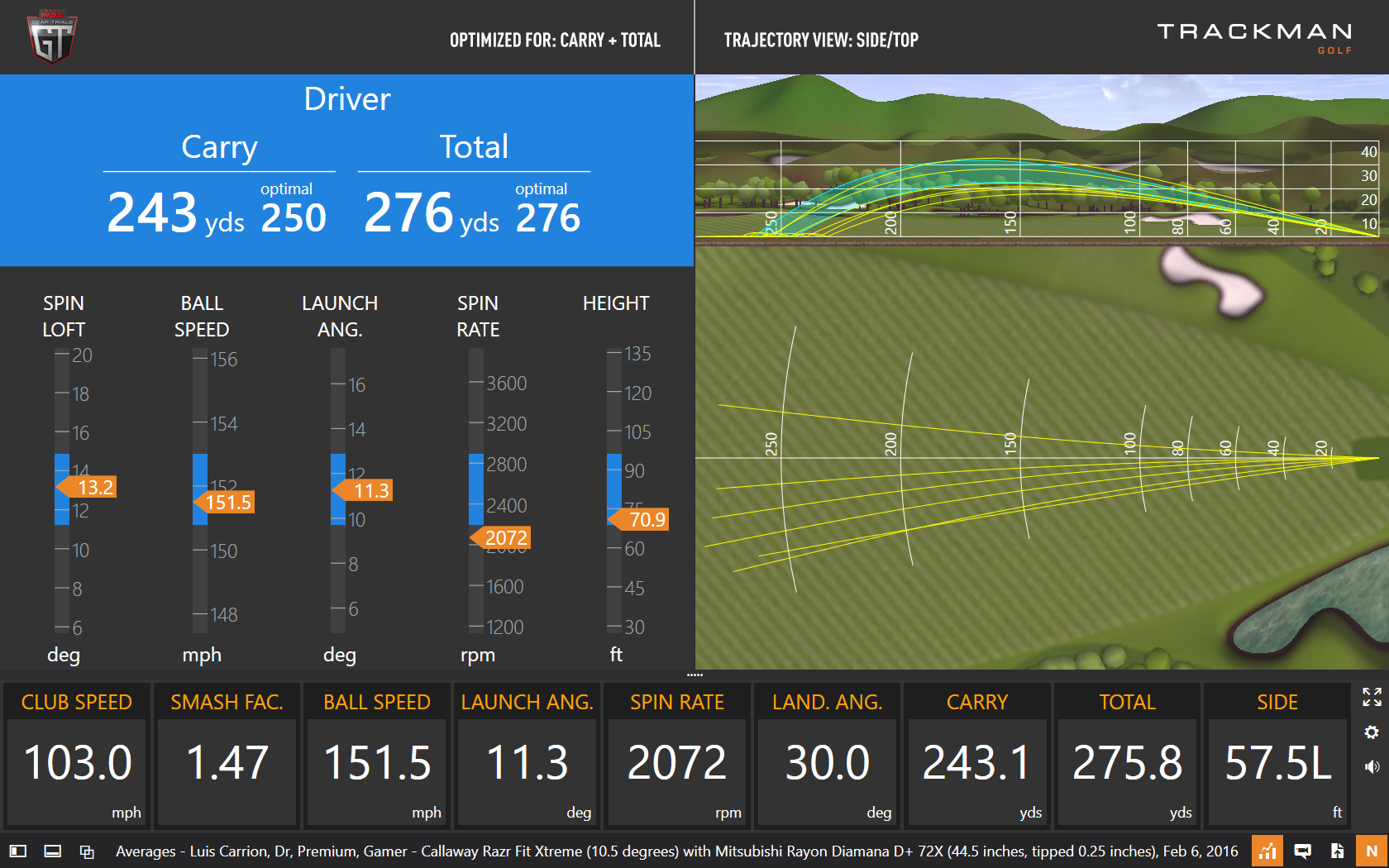Expand view to full screen icon
The image size is (1389, 868).
[x=1372, y=697]
